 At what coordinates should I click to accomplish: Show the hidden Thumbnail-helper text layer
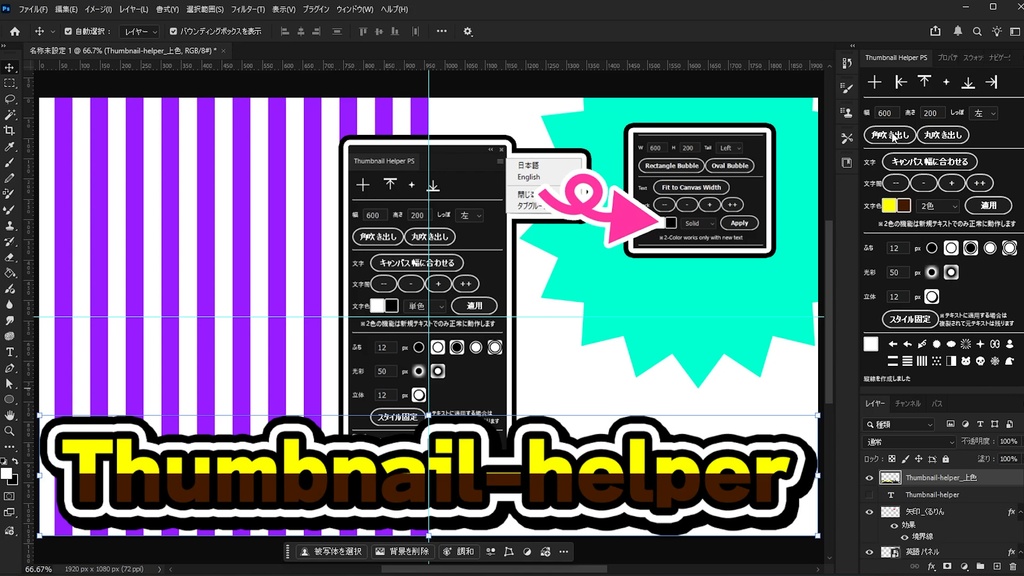[x=870, y=495]
